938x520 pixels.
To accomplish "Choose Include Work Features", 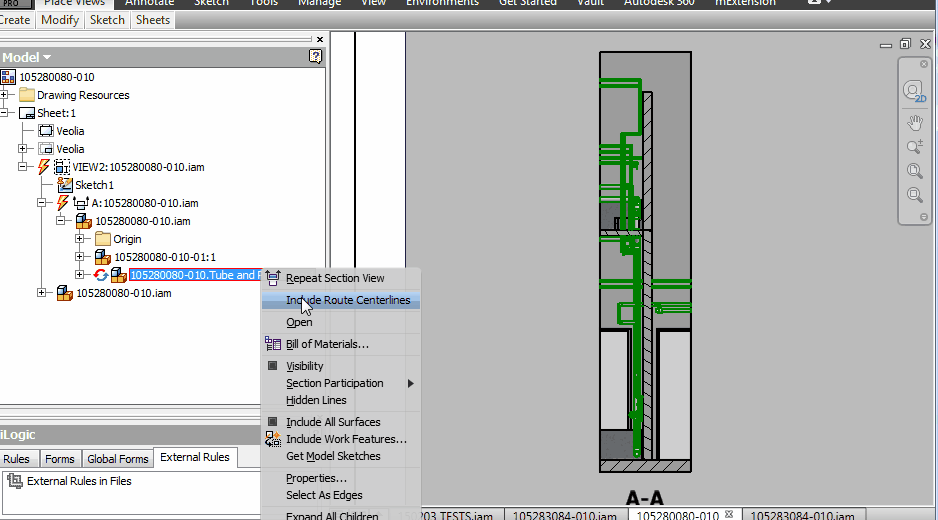I will click(x=341, y=439).
